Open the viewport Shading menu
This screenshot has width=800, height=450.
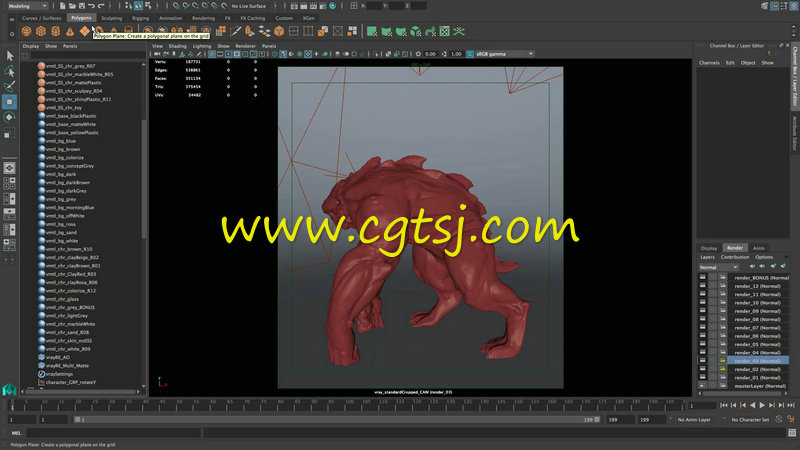click(178, 46)
